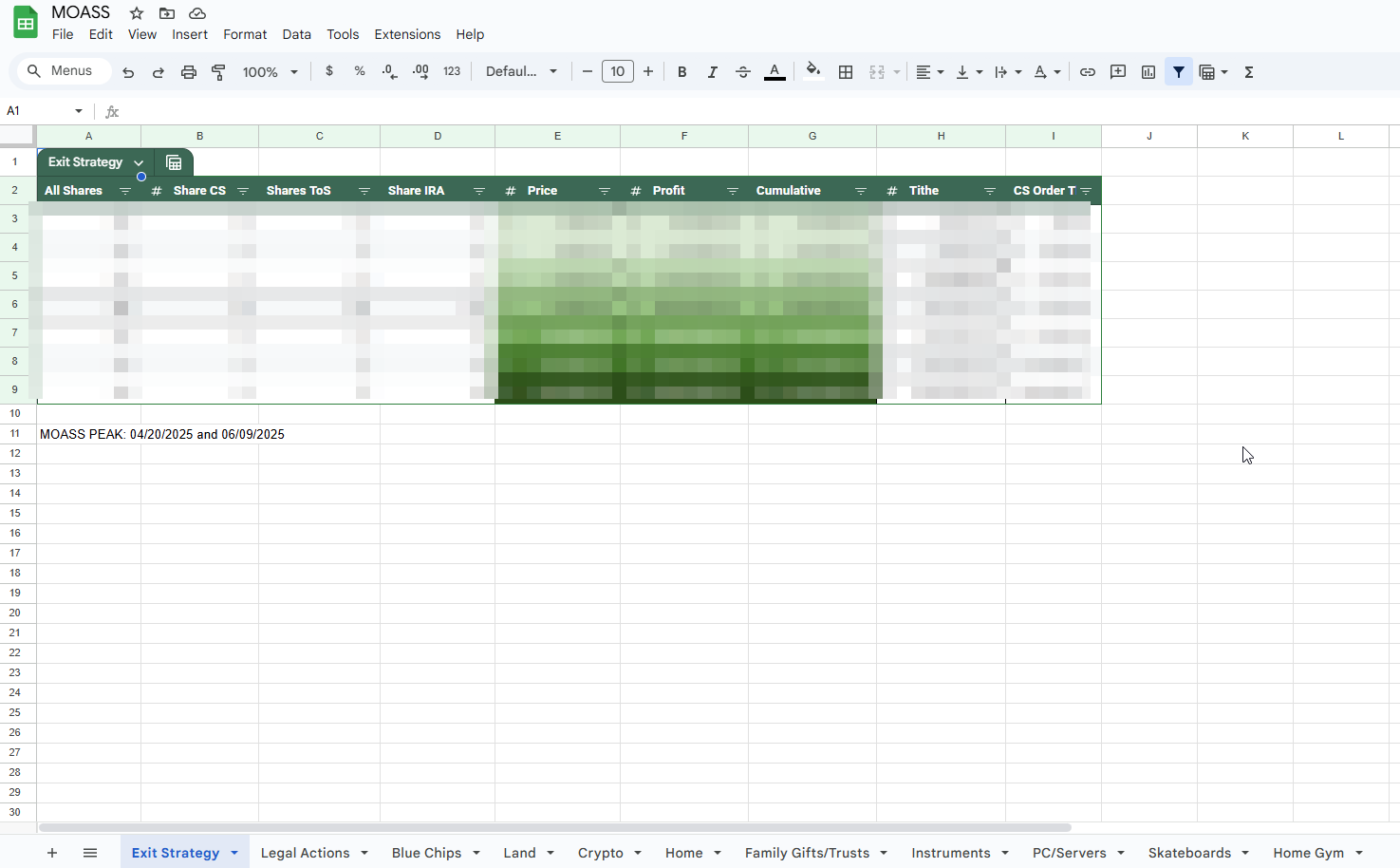Increase decimal places

(x=420, y=71)
